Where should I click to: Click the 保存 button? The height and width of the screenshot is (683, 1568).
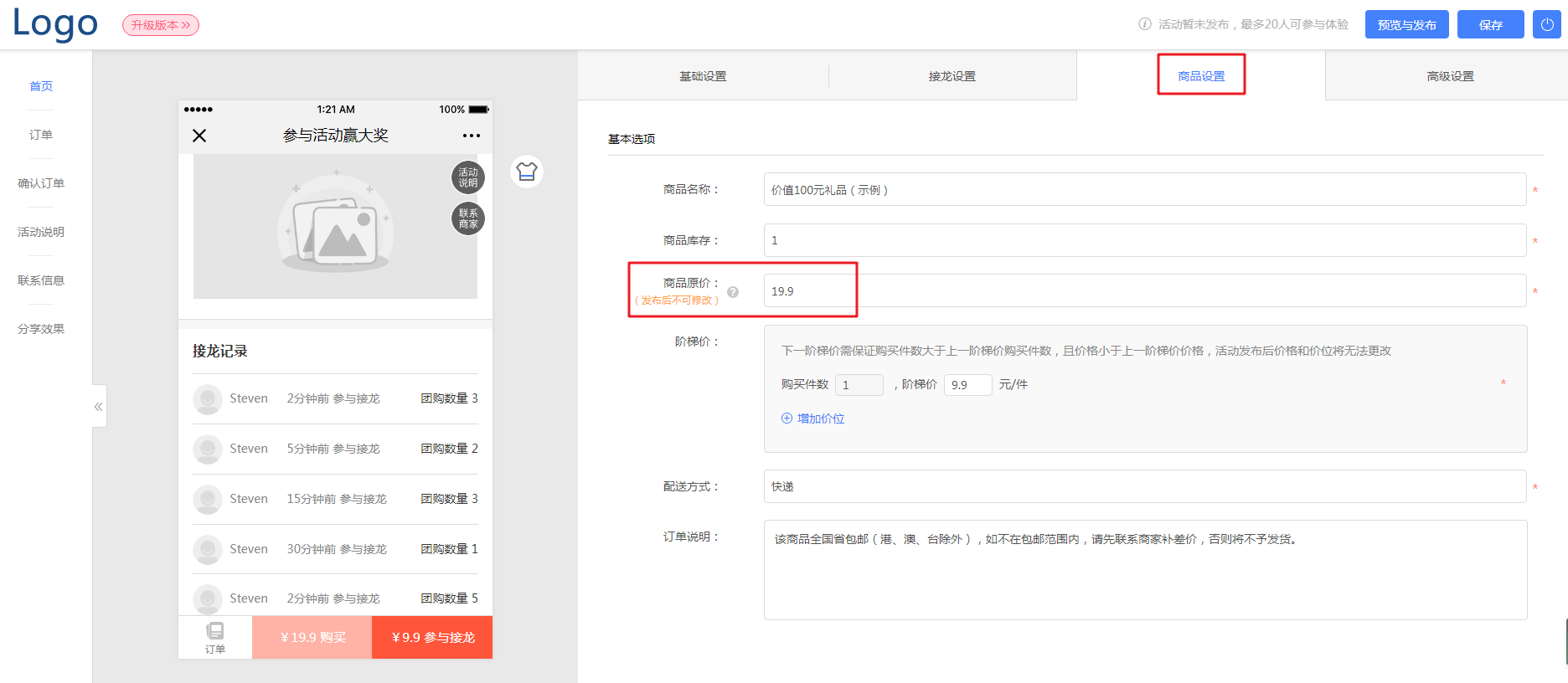(1491, 24)
